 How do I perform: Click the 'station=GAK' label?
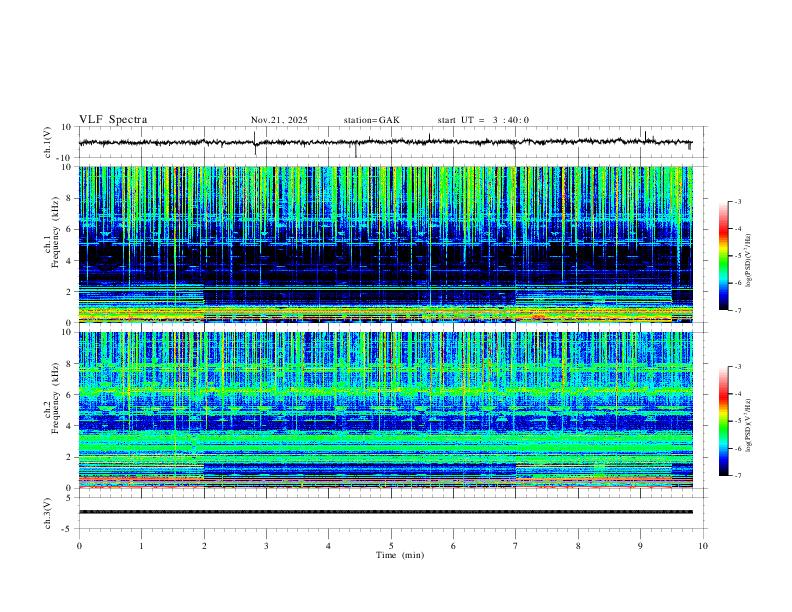click(x=372, y=120)
